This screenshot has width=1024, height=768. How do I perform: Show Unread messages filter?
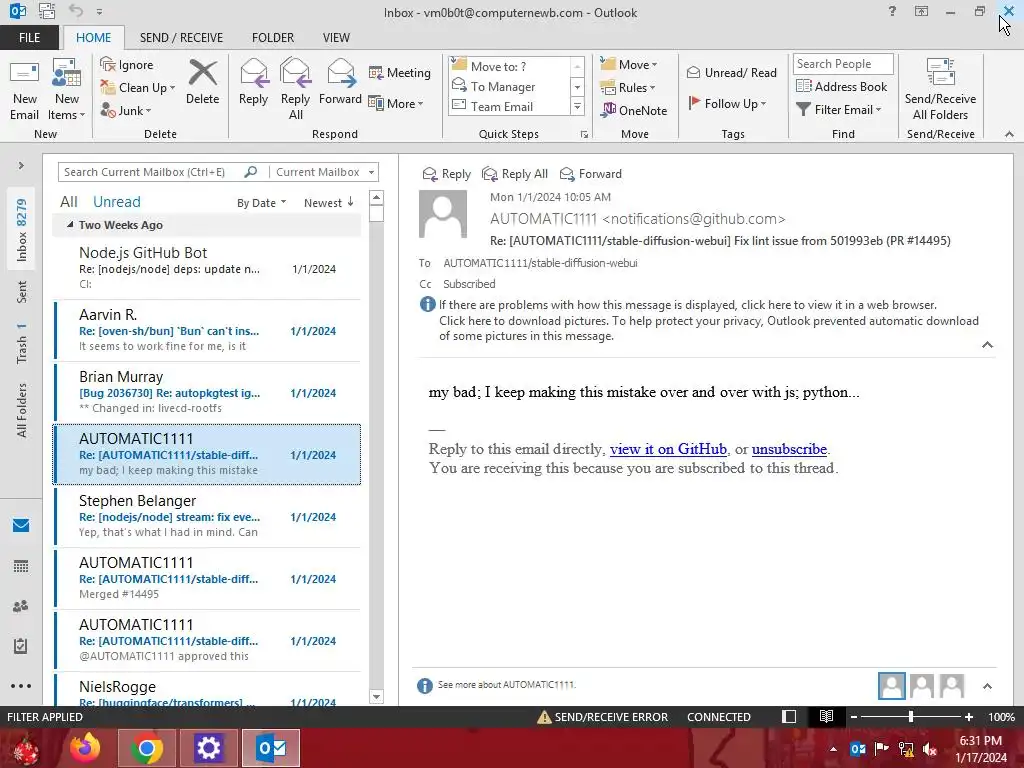pyautogui.click(x=116, y=202)
